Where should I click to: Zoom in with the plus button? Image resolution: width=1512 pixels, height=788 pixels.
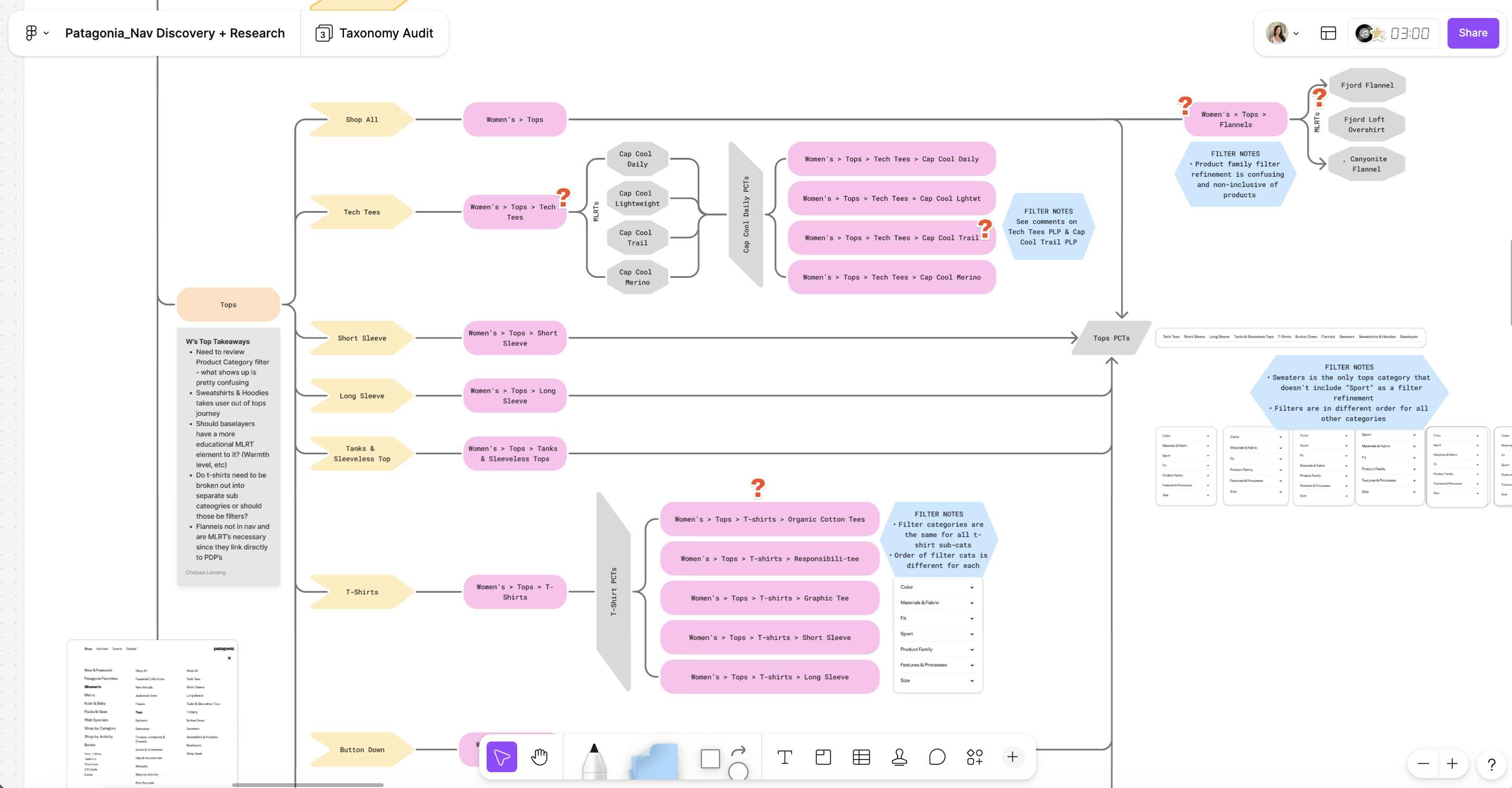[x=1452, y=763]
